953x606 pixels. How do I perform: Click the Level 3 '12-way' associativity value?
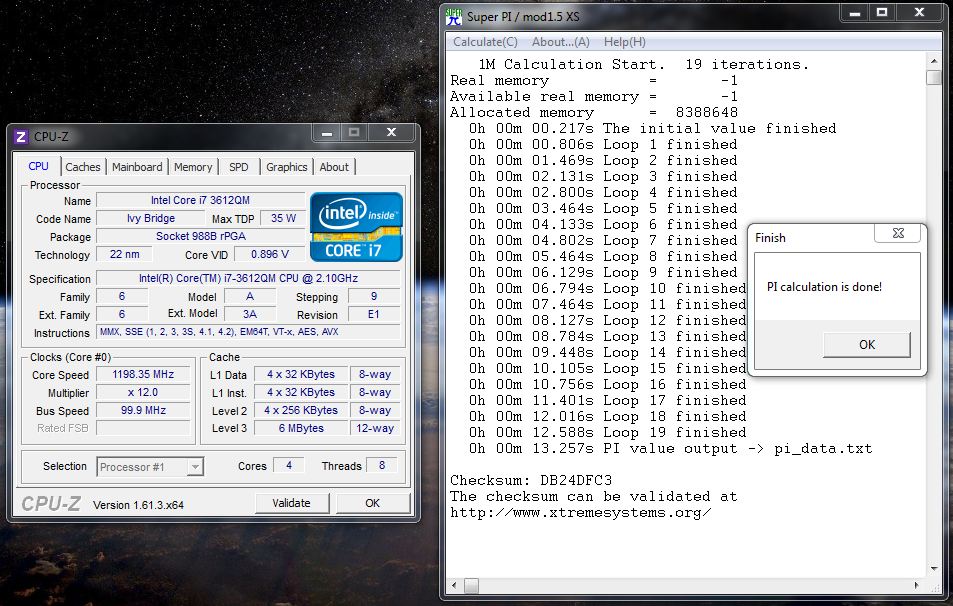[375, 429]
